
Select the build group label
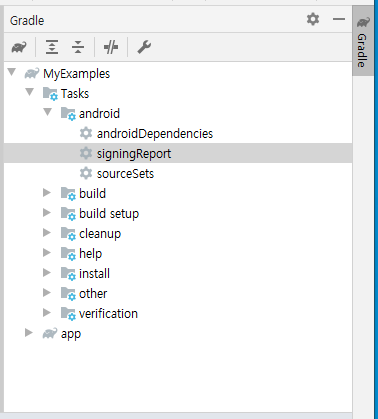(92, 194)
